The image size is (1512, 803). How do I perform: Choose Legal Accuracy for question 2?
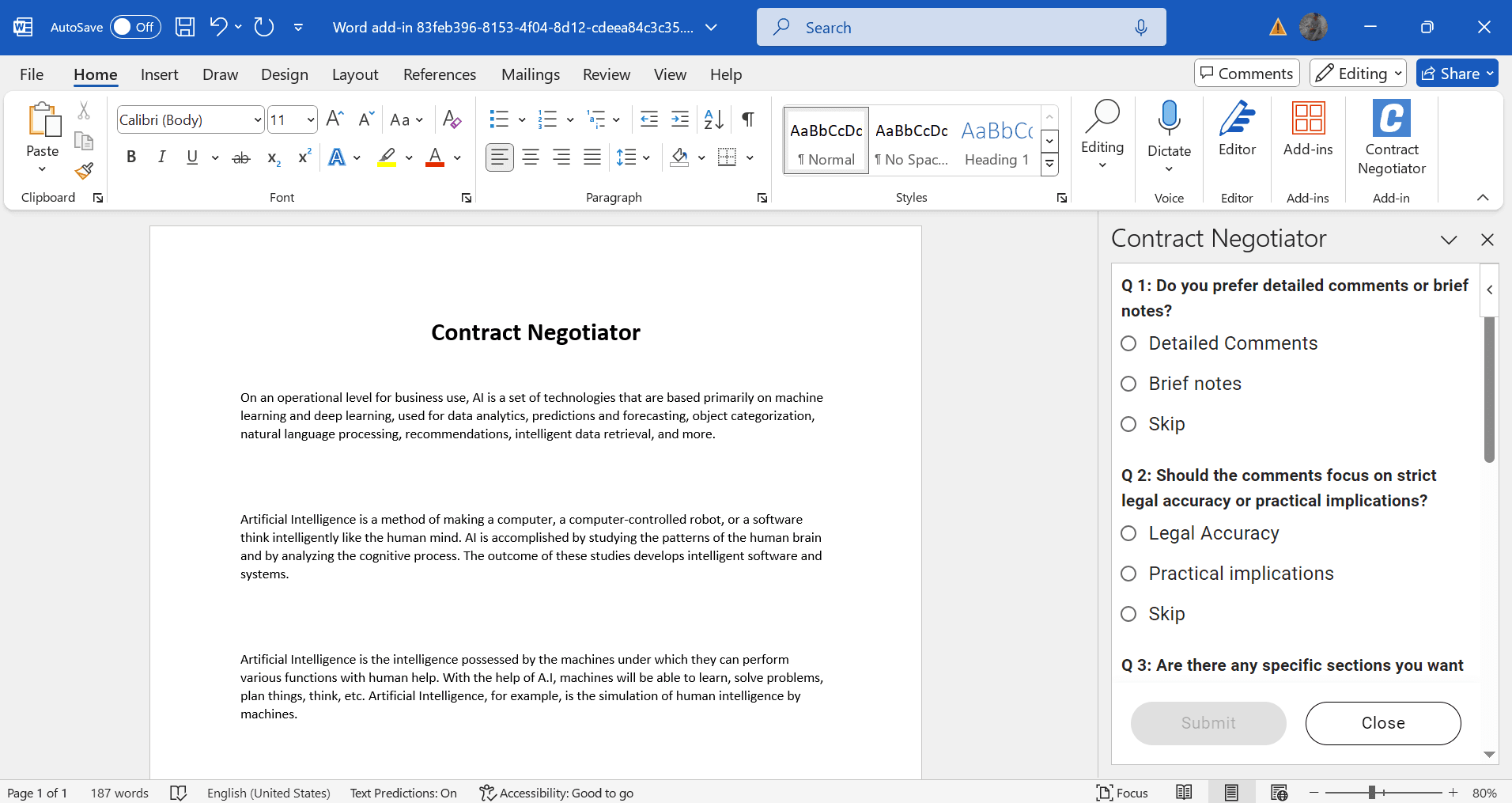[1128, 533]
